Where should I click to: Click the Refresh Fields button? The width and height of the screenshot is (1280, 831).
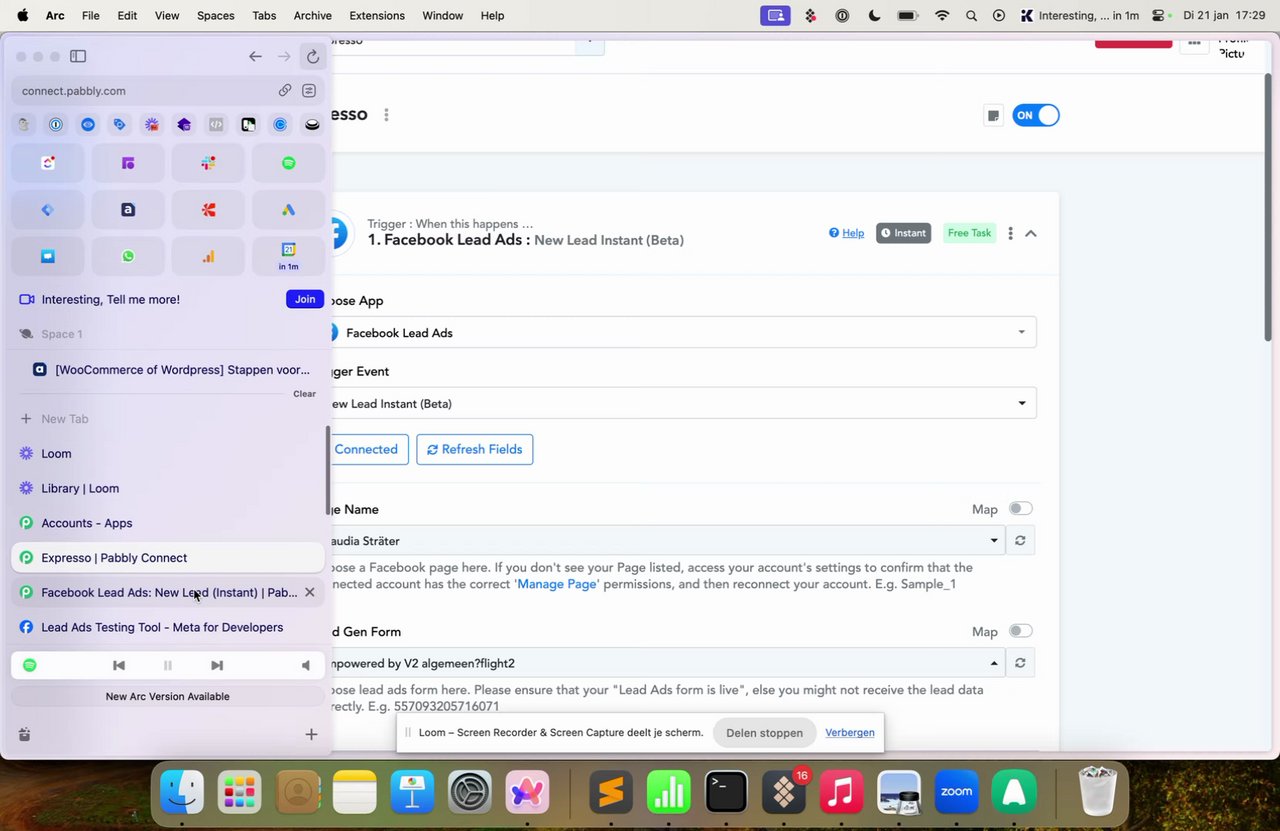tap(475, 449)
